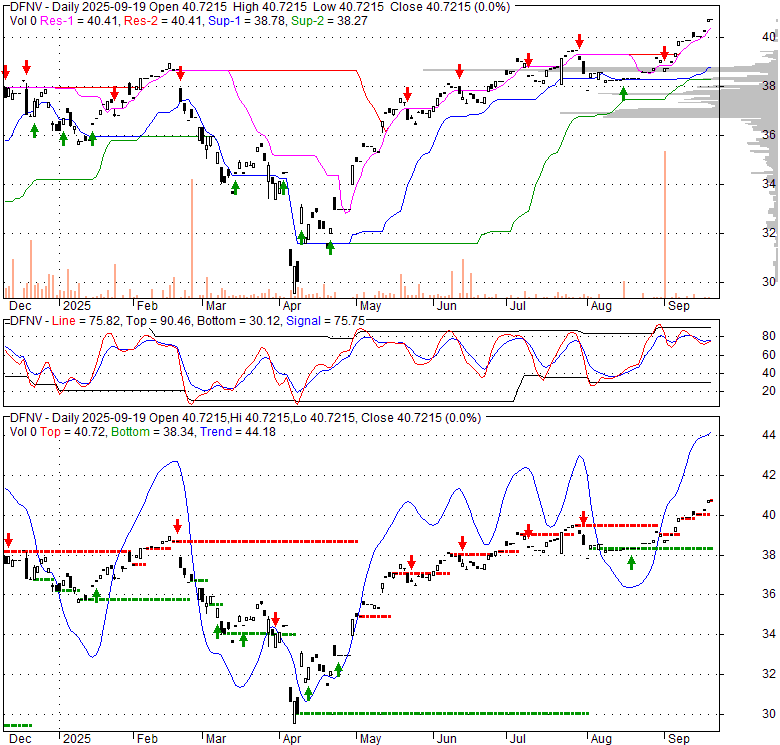Click the green up arrow in August on top chart
Viewport: 780px width, 745px height.
tap(624, 93)
